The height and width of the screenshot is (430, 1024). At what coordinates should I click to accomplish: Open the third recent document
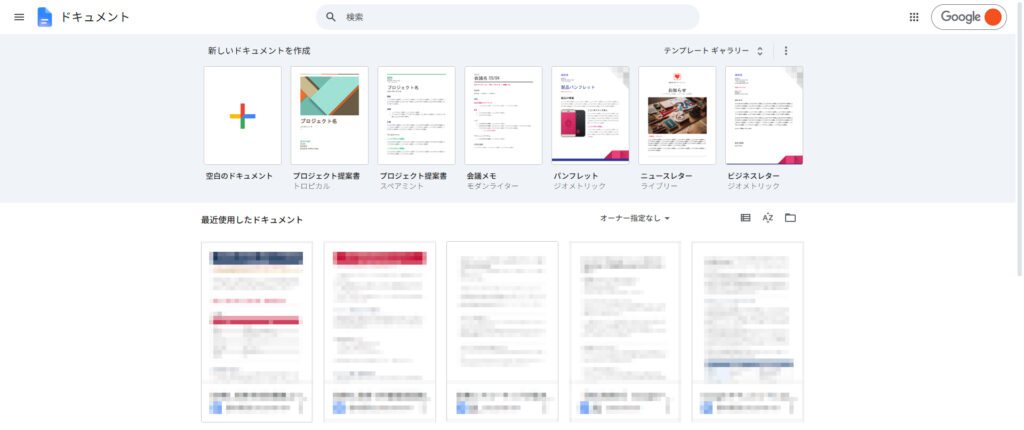point(502,332)
